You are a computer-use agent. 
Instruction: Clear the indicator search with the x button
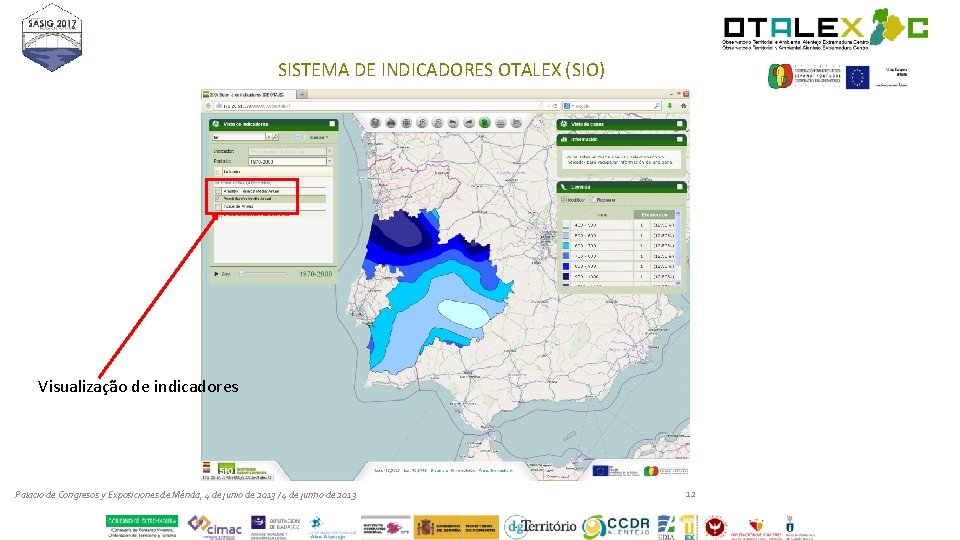pyautogui.click(x=268, y=137)
